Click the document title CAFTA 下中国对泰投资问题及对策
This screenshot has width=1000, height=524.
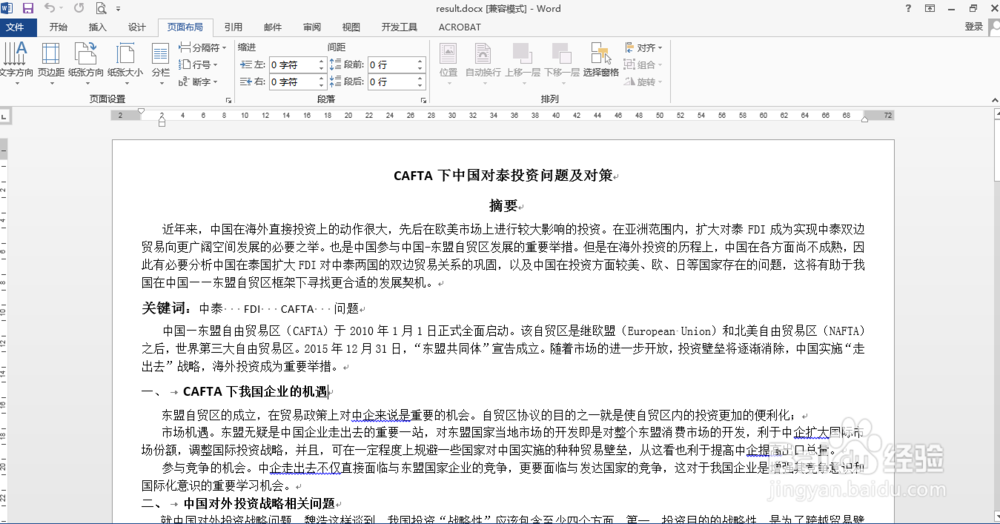click(504, 175)
